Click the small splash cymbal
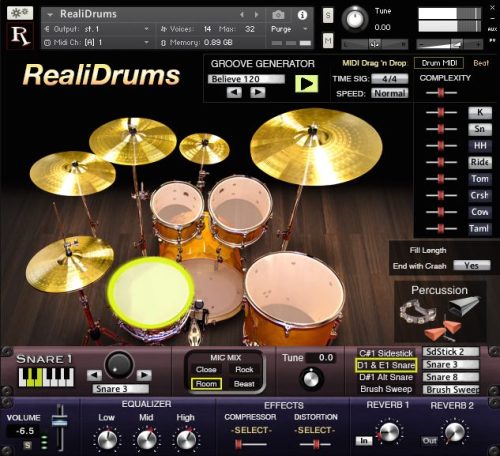 tap(204, 148)
